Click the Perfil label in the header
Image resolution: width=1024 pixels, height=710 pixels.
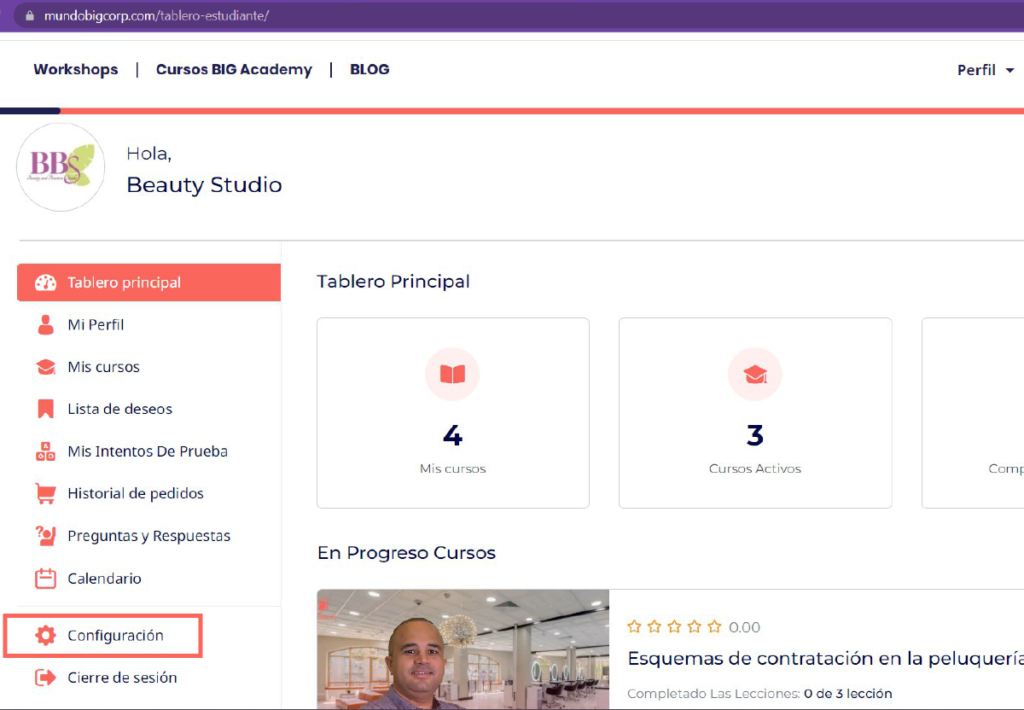coord(976,70)
